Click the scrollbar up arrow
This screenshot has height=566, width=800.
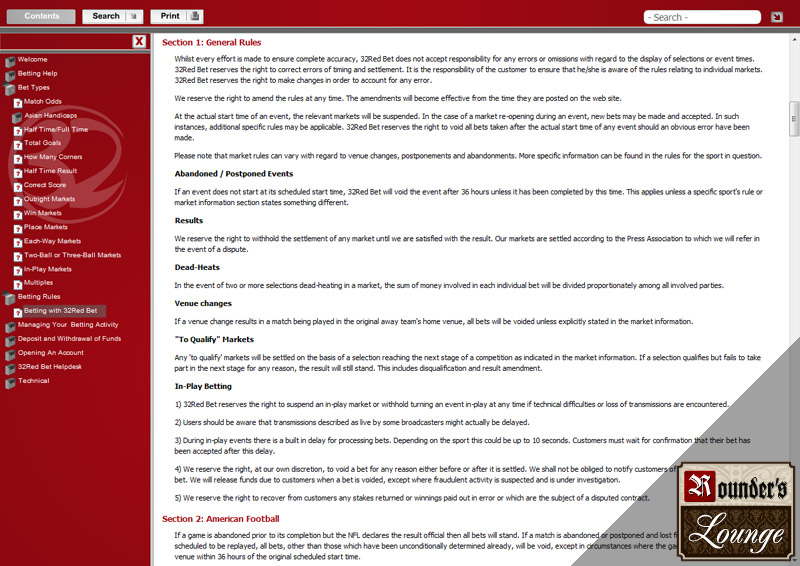(794, 40)
